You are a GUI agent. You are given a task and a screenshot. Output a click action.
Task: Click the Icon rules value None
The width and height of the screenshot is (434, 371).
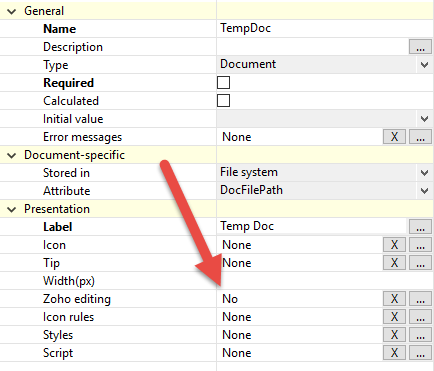pos(237,317)
